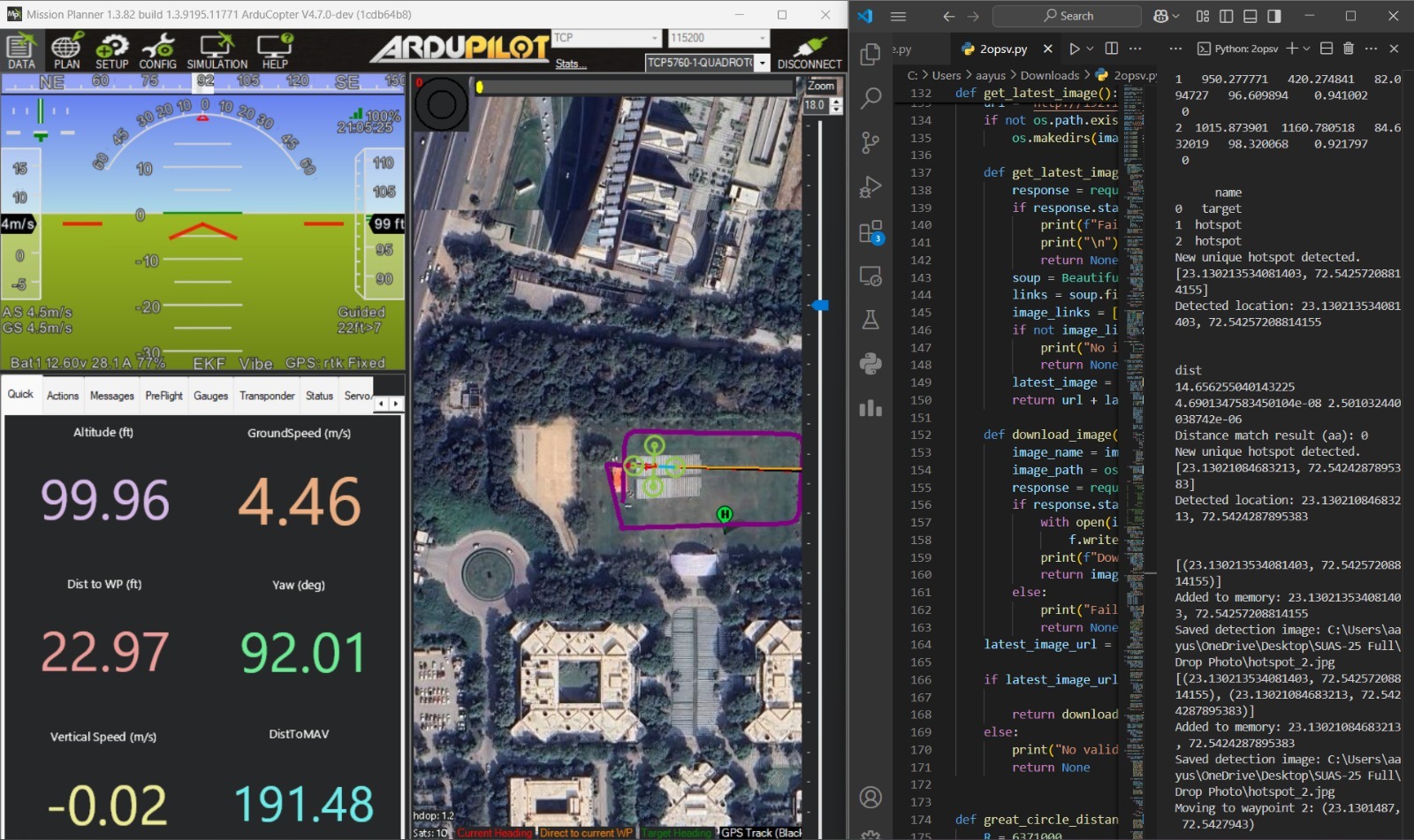1414x840 pixels.
Task: Switch to the Transponder tab
Action: coord(267,396)
